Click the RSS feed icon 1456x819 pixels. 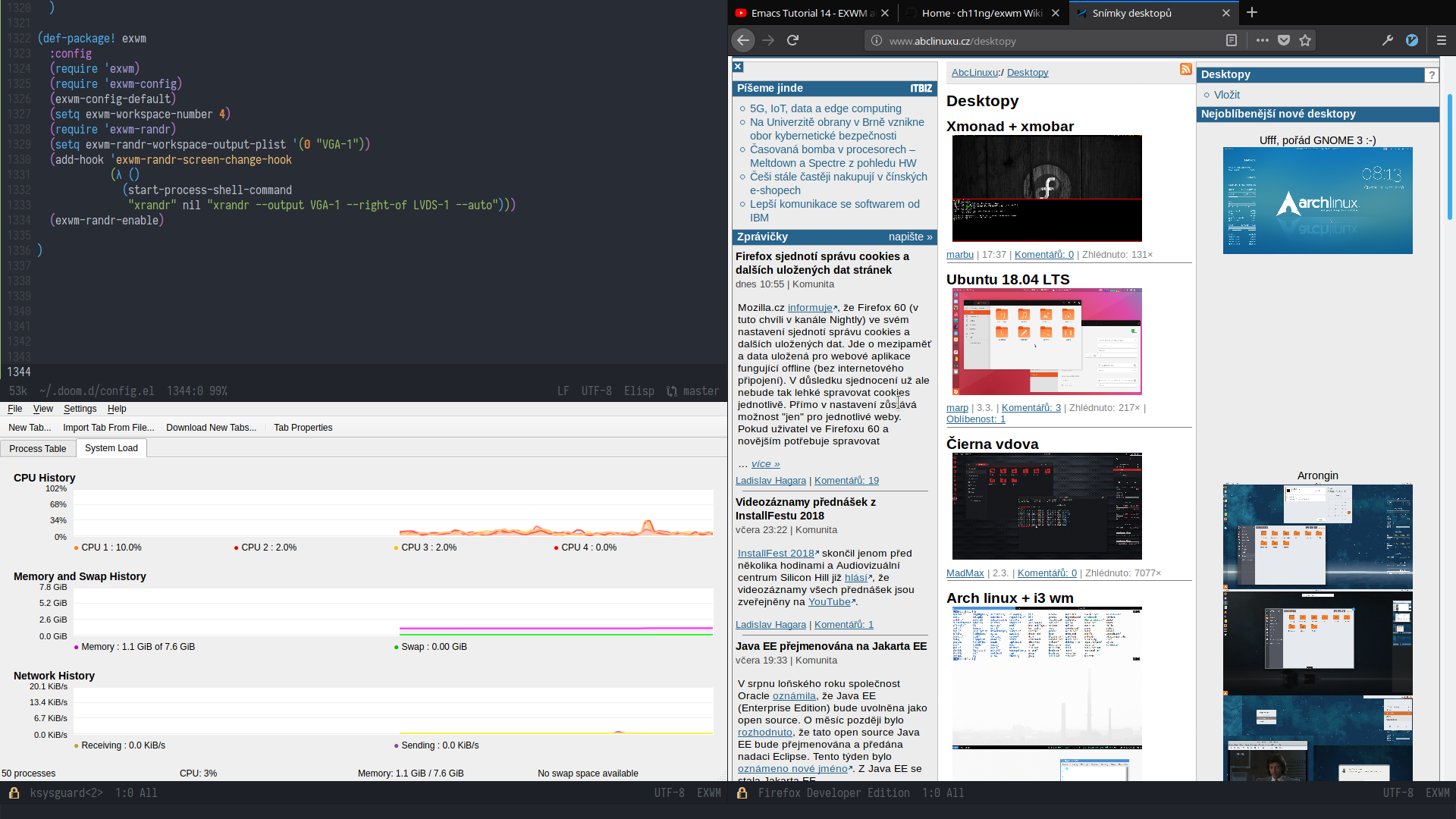click(1185, 69)
